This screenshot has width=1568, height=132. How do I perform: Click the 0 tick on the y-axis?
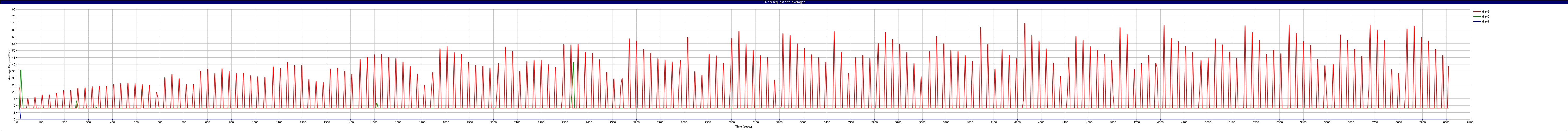(15, 119)
